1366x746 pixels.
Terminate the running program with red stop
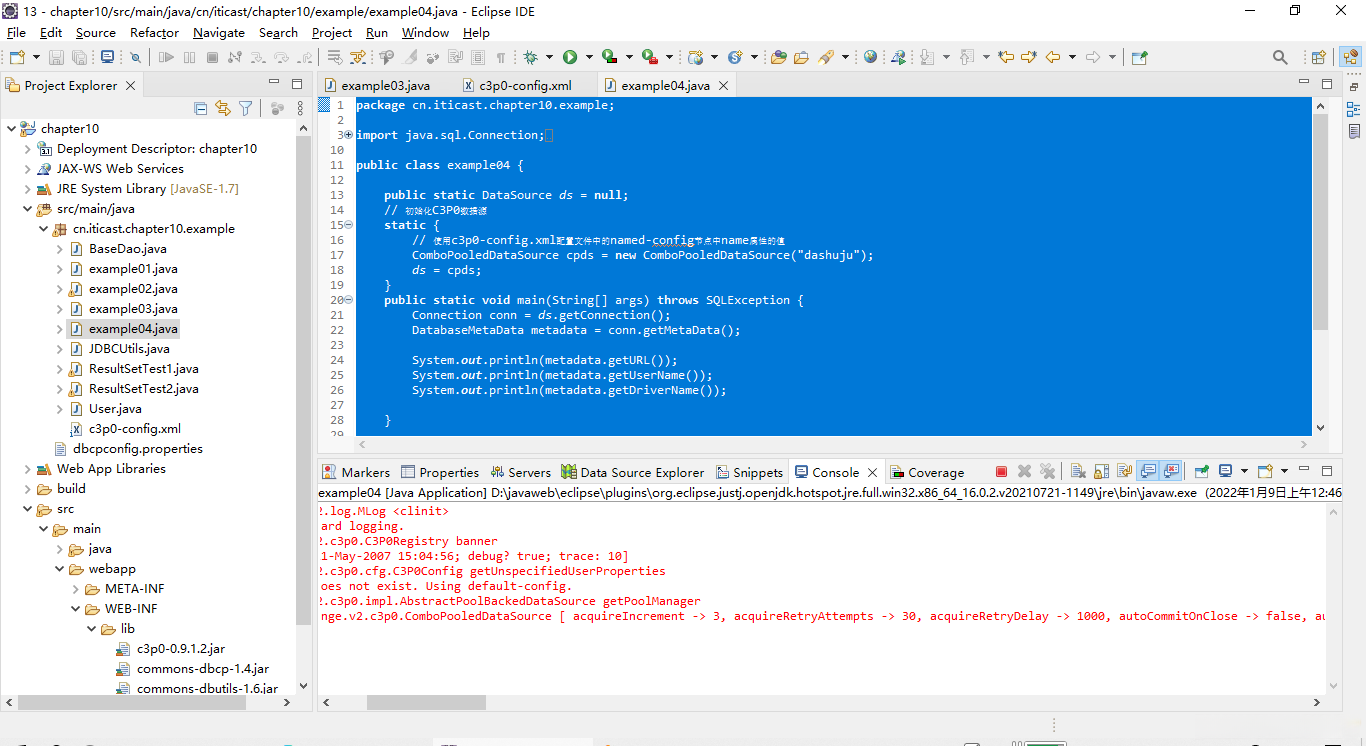coord(1001,472)
